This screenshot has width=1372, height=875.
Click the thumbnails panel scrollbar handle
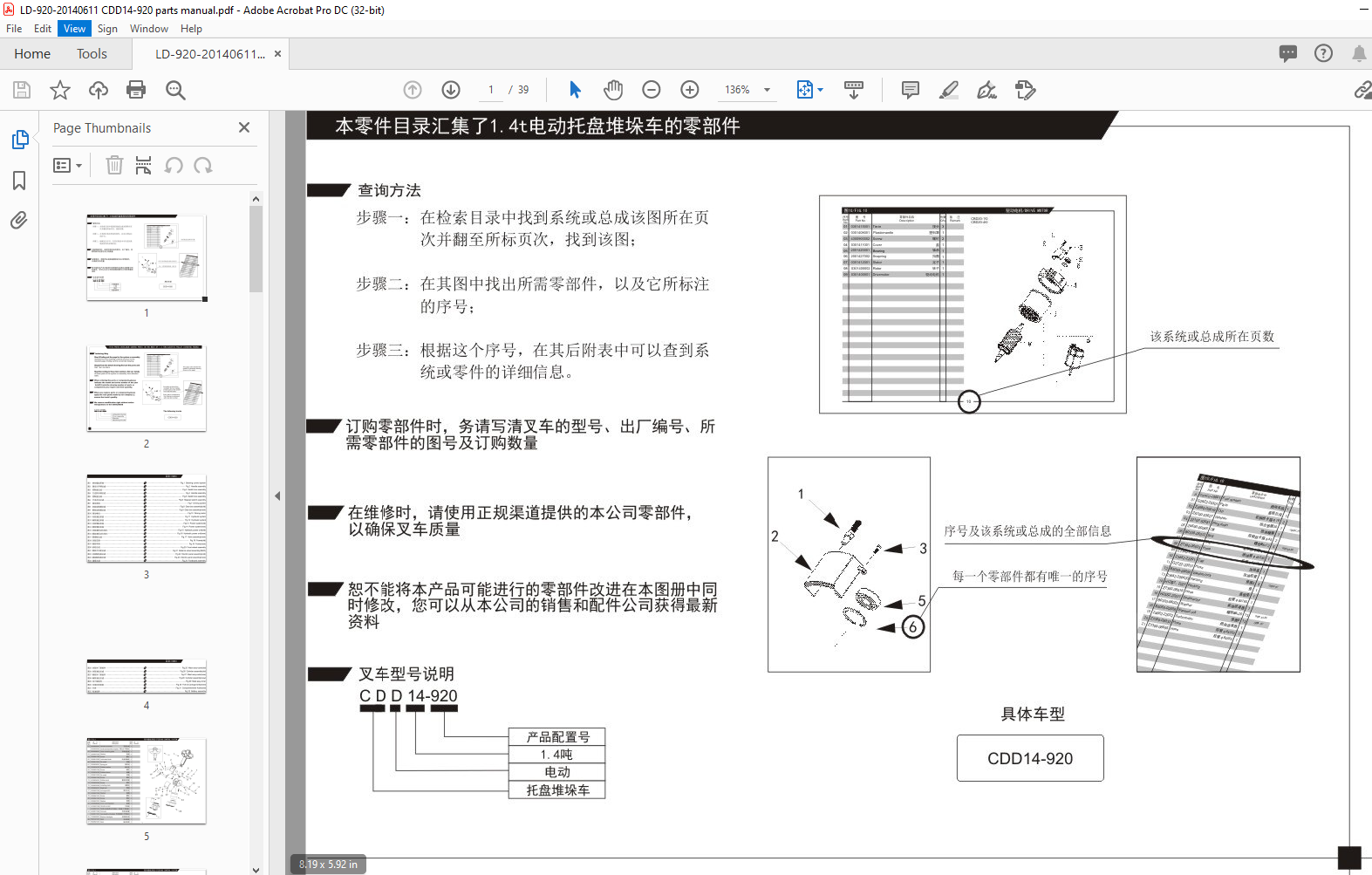click(256, 249)
